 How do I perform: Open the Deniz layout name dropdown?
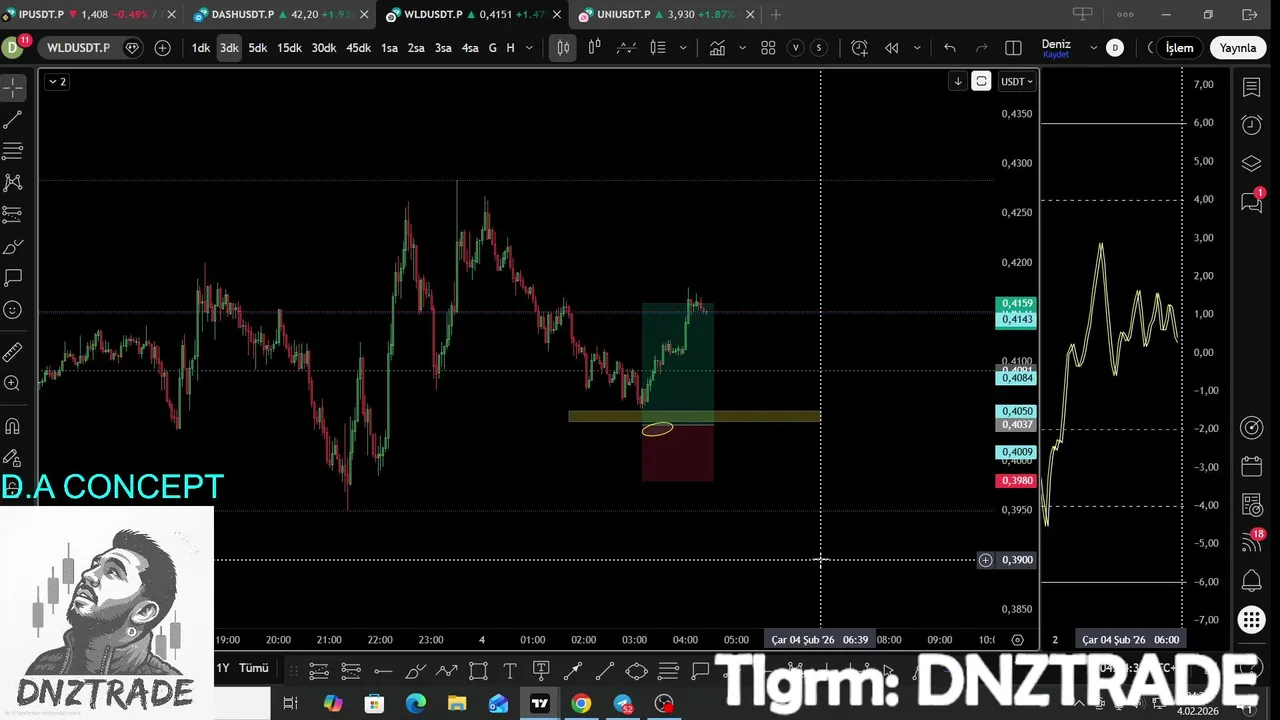[1093, 48]
